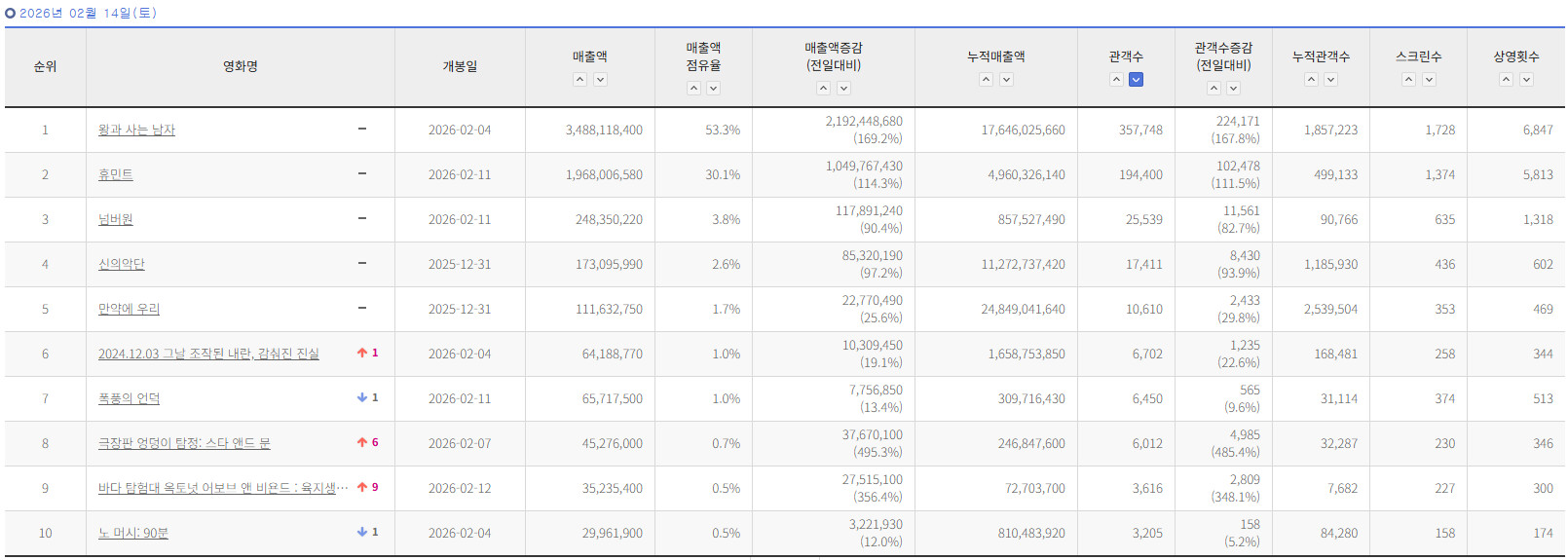Sort 관객수 column ascending with up arrow
This screenshot has width=1568, height=560.
(x=1116, y=80)
